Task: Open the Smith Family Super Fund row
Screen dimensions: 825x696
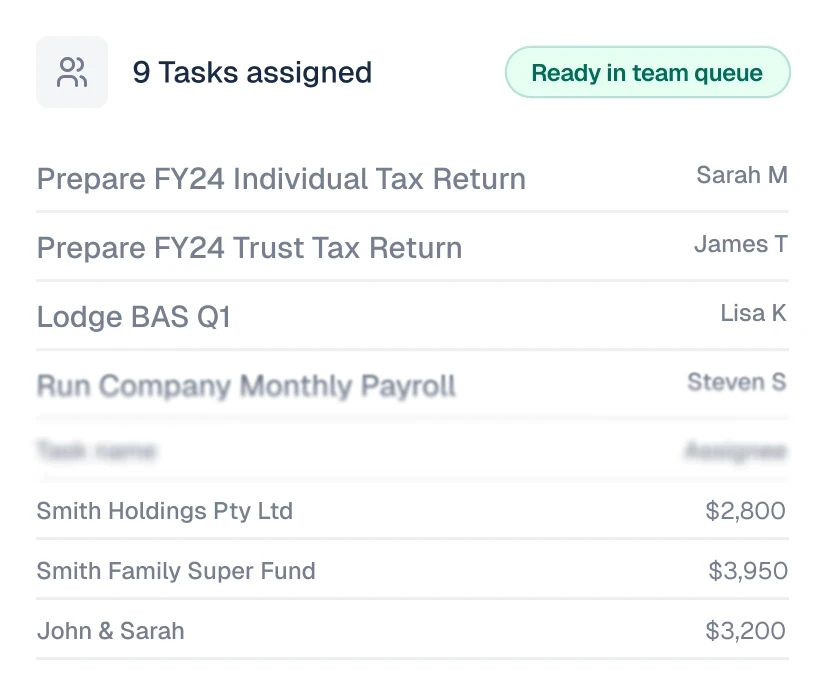Action: pos(176,571)
